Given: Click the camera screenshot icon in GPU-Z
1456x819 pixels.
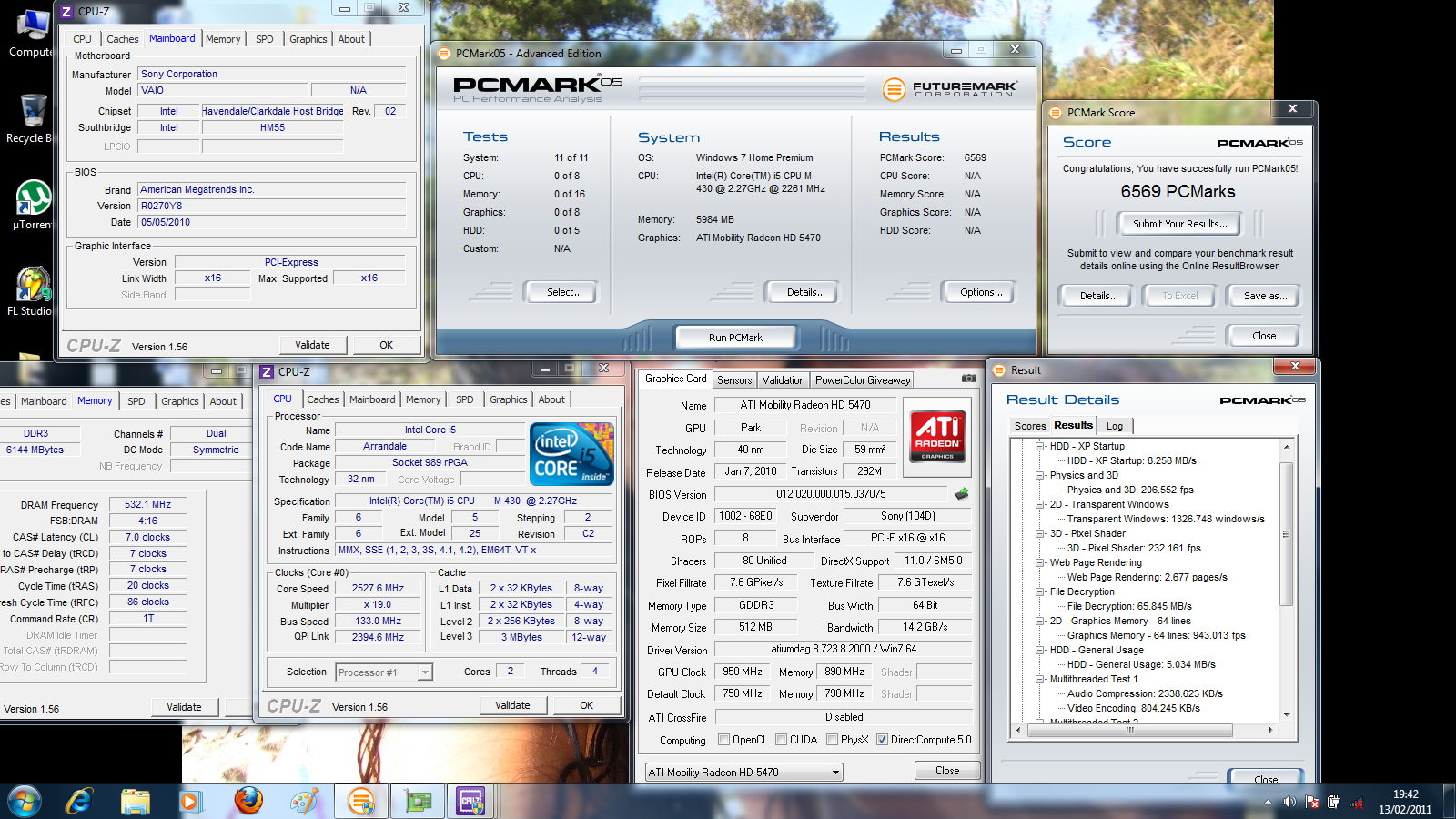Looking at the screenshot, I should [969, 379].
